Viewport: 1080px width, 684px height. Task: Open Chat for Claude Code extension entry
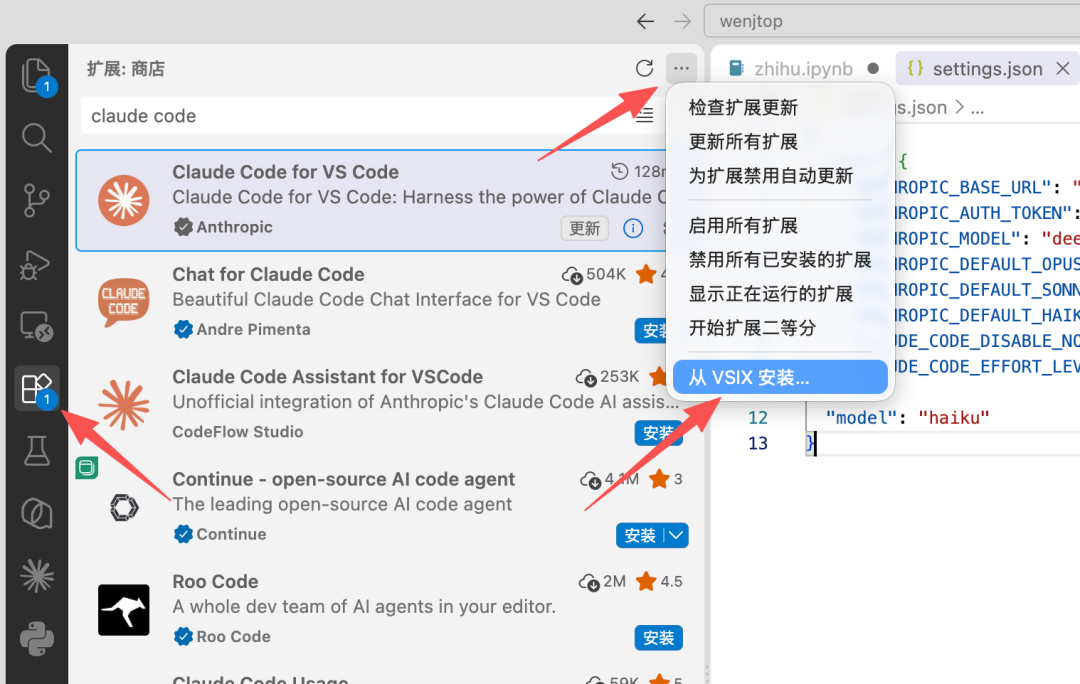(x=371, y=302)
